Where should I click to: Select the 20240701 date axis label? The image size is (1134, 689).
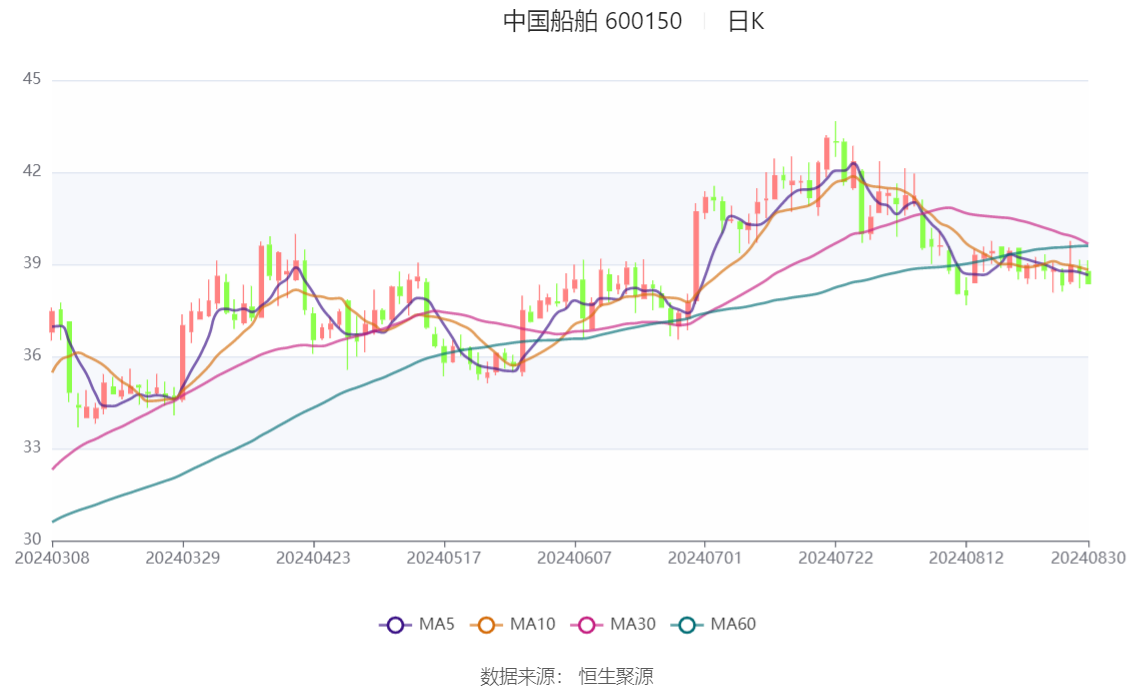click(705, 558)
